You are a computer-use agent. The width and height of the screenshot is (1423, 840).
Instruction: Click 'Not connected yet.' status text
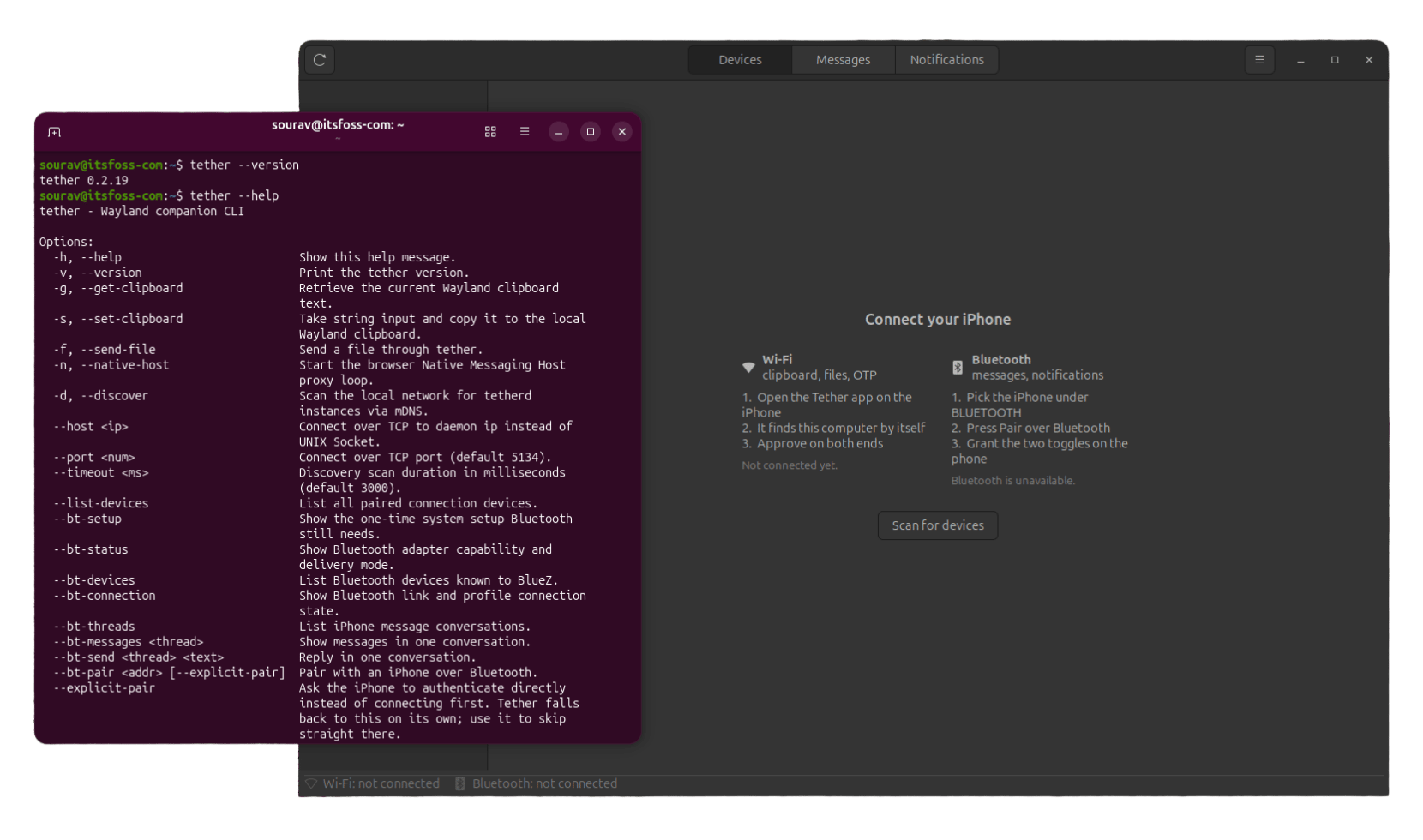(x=790, y=465)
